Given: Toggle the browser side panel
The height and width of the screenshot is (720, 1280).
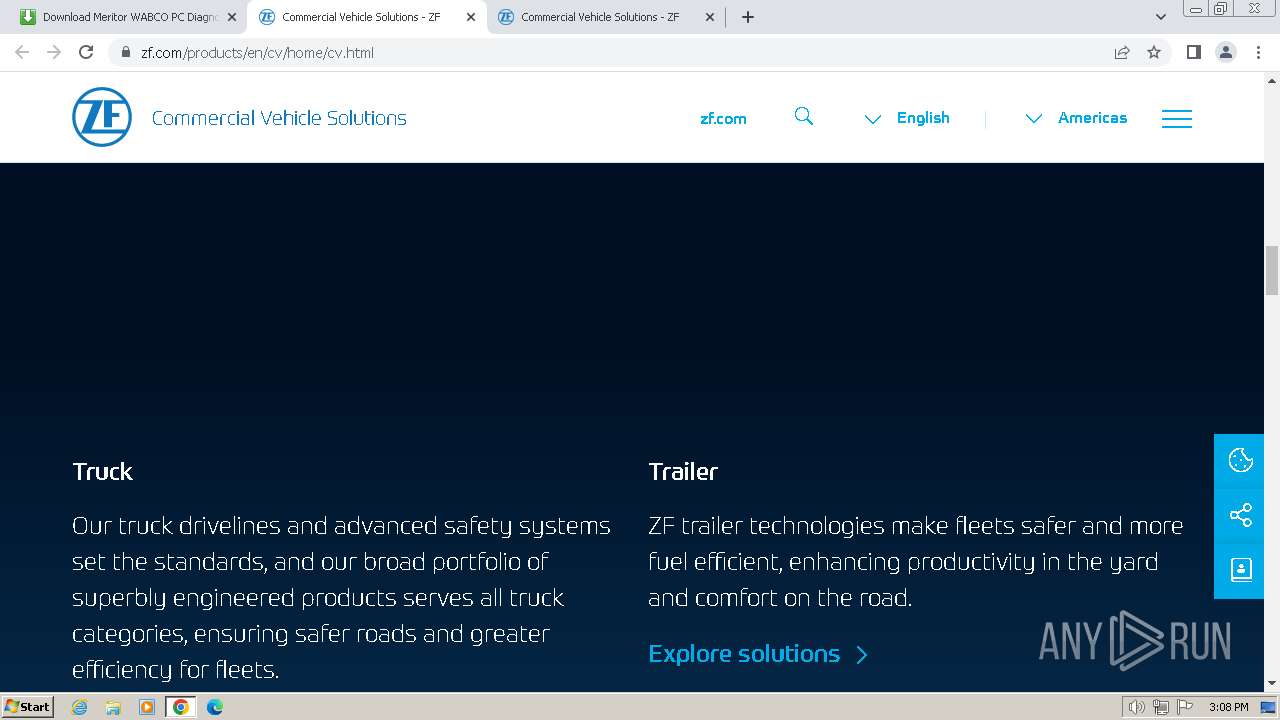Looking at the screenshot, I should pos(1193,52).
